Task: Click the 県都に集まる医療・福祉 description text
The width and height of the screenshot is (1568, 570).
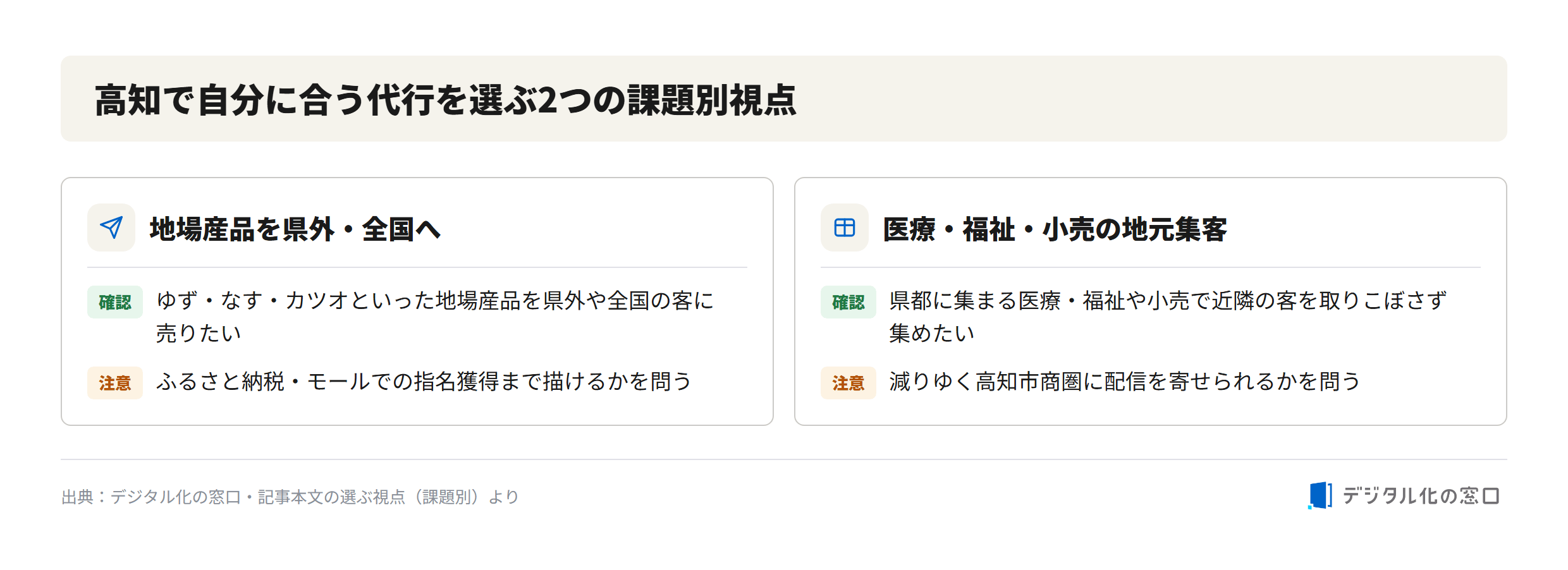Action: (1168, 317)
